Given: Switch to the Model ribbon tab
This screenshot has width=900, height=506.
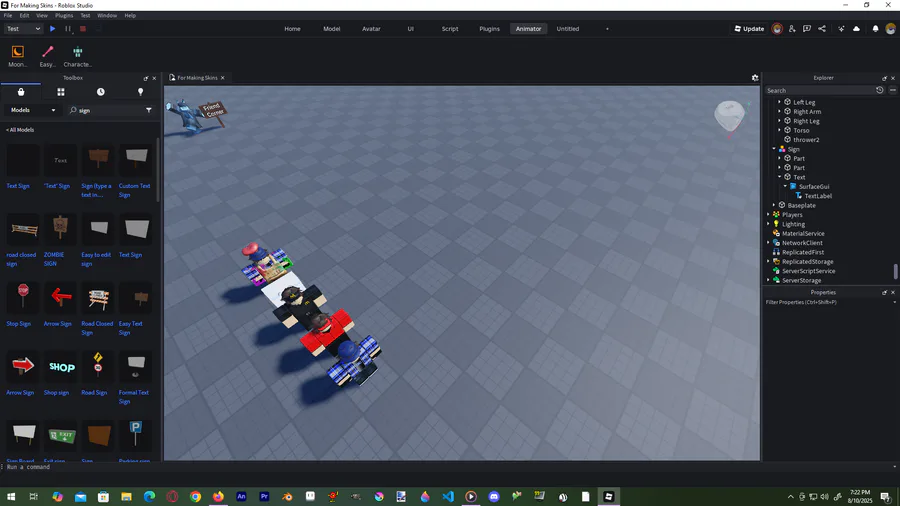Looking at the screenshot, I should (332, 29).
